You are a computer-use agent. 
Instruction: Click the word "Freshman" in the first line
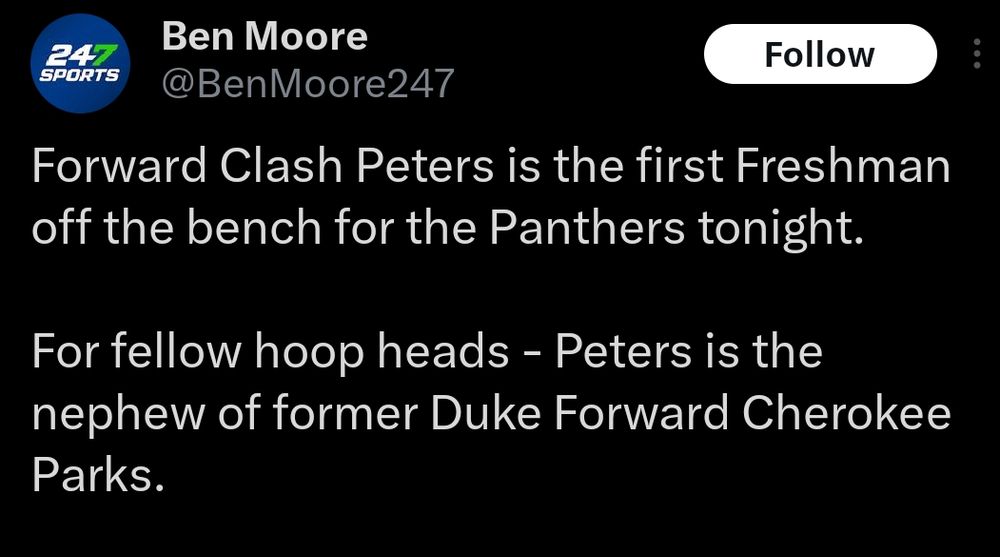point(843,166)
